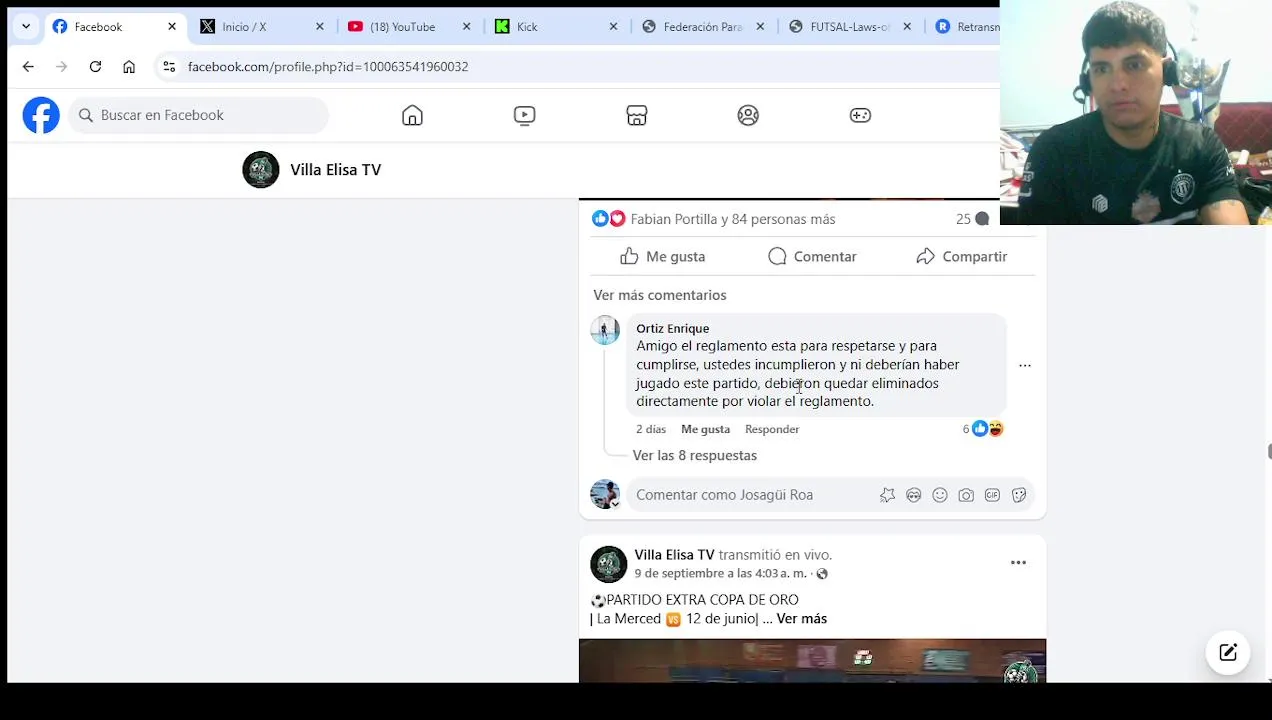The height and width of the screenshot is (720, 1272).
Task: Open the Villa Elisa TV page header avatar
Action: [x=261, y=170]
